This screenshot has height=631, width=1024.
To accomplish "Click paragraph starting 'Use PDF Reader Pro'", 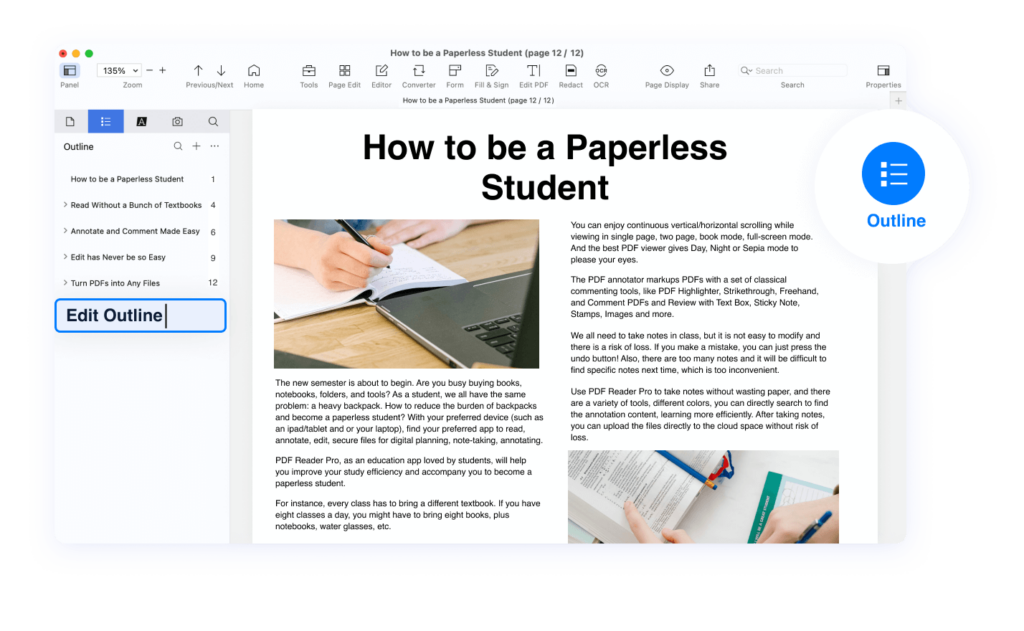I will click(x=700, y=414).
